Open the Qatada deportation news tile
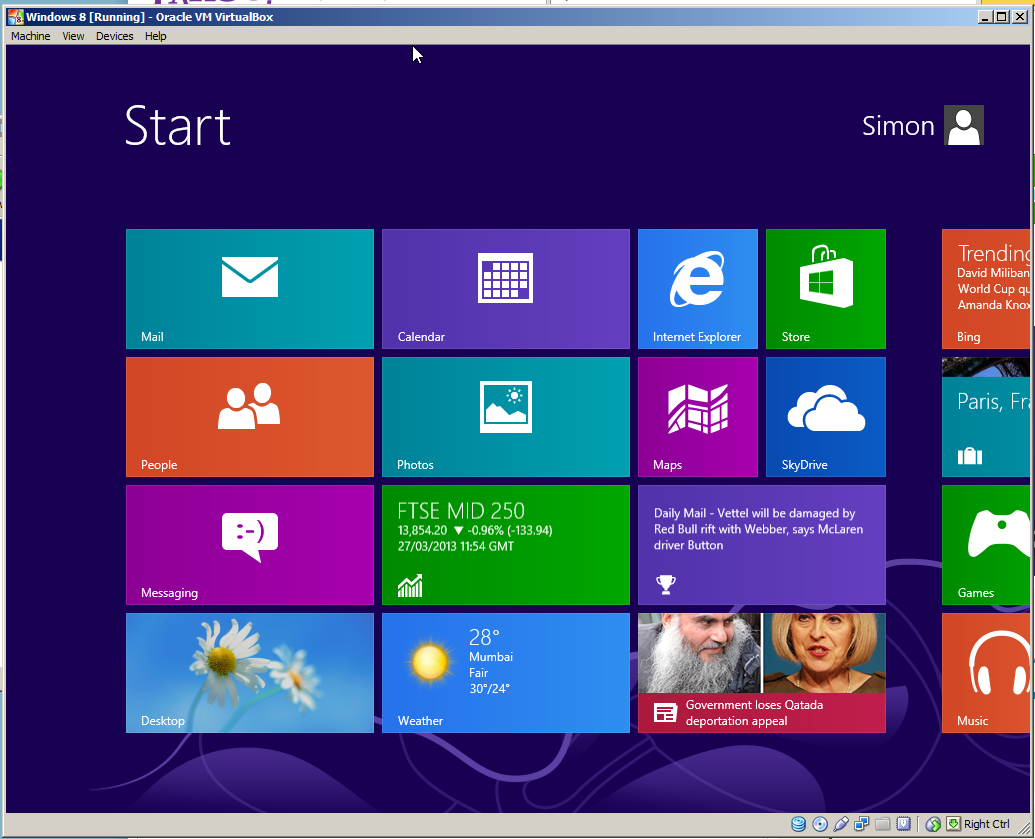Viewport: 1035px width, 839px height. pyautogui.click(x=762, y=673)
